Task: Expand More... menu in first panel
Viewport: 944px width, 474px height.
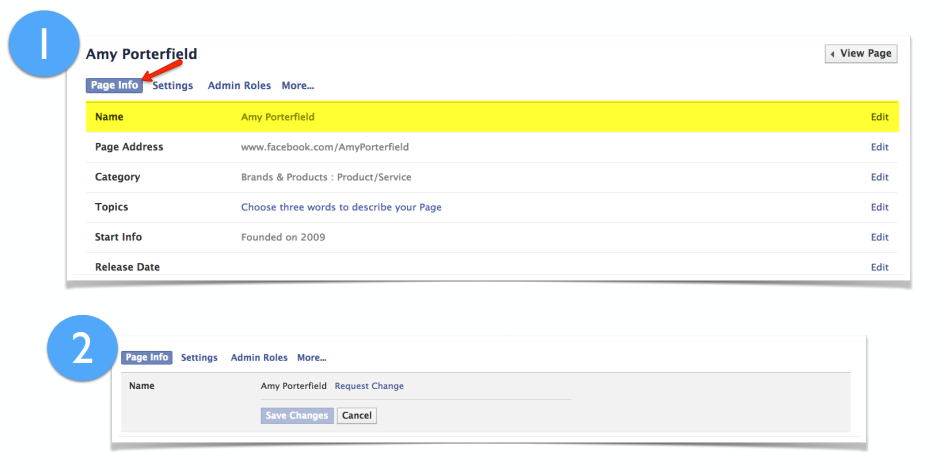Action: point(298,86)
